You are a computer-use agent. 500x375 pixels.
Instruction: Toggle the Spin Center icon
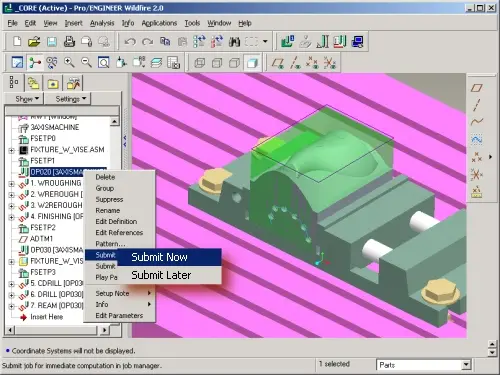click(x=35, y=62)
